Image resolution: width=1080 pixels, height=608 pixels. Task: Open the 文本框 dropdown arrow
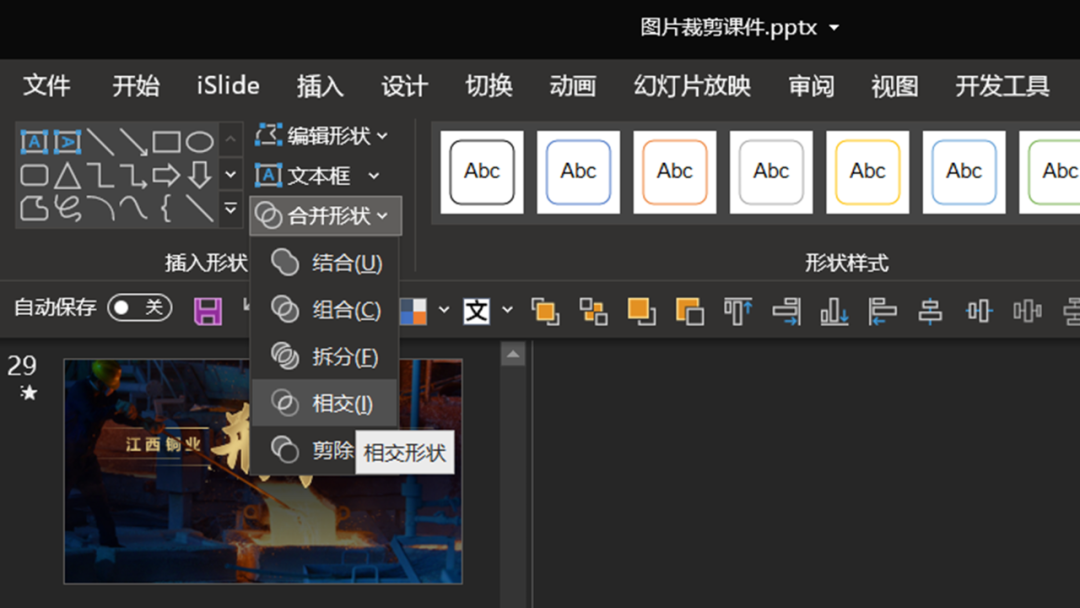click(x=373, y=176)
